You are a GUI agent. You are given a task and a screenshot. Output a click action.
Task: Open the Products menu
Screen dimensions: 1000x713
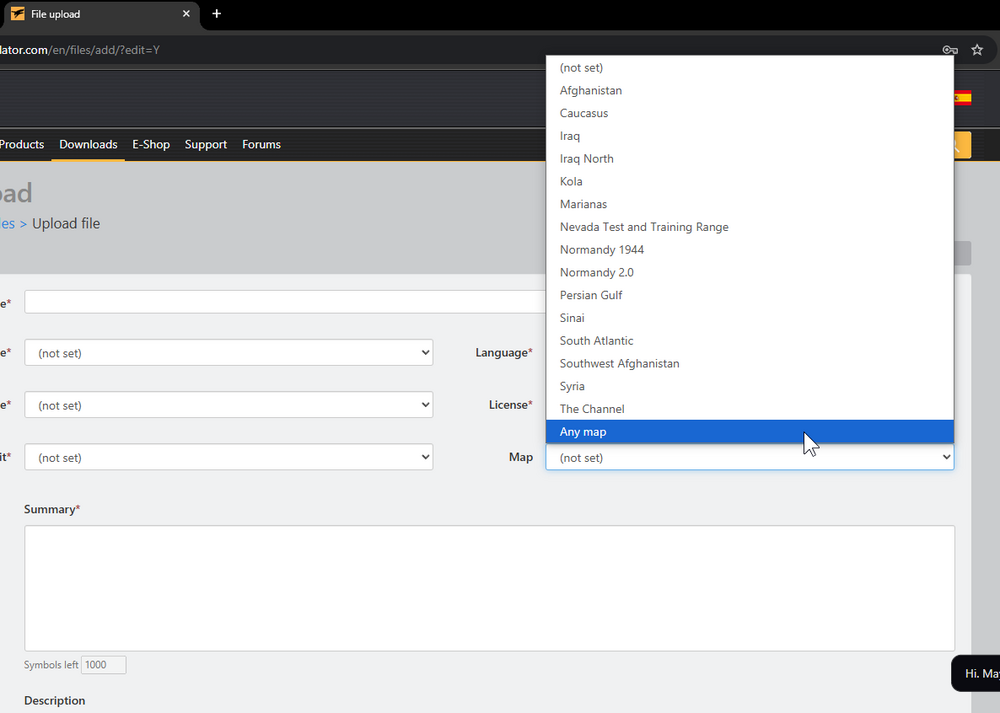pos(22,144)
